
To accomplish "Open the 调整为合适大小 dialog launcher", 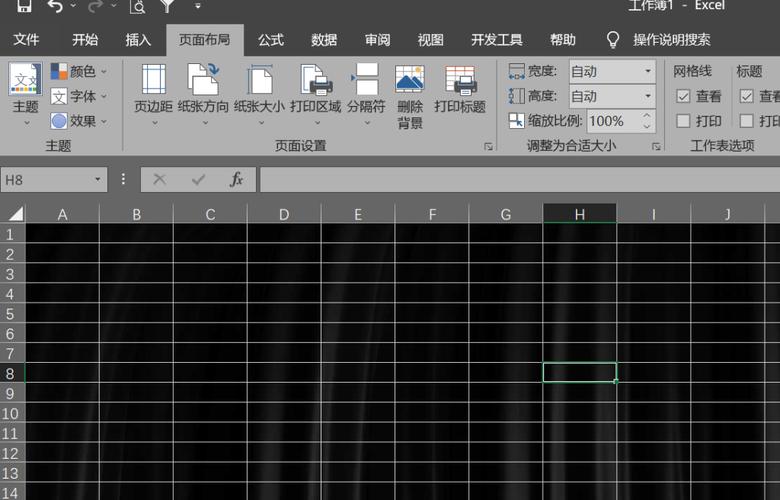I will 657,146.
